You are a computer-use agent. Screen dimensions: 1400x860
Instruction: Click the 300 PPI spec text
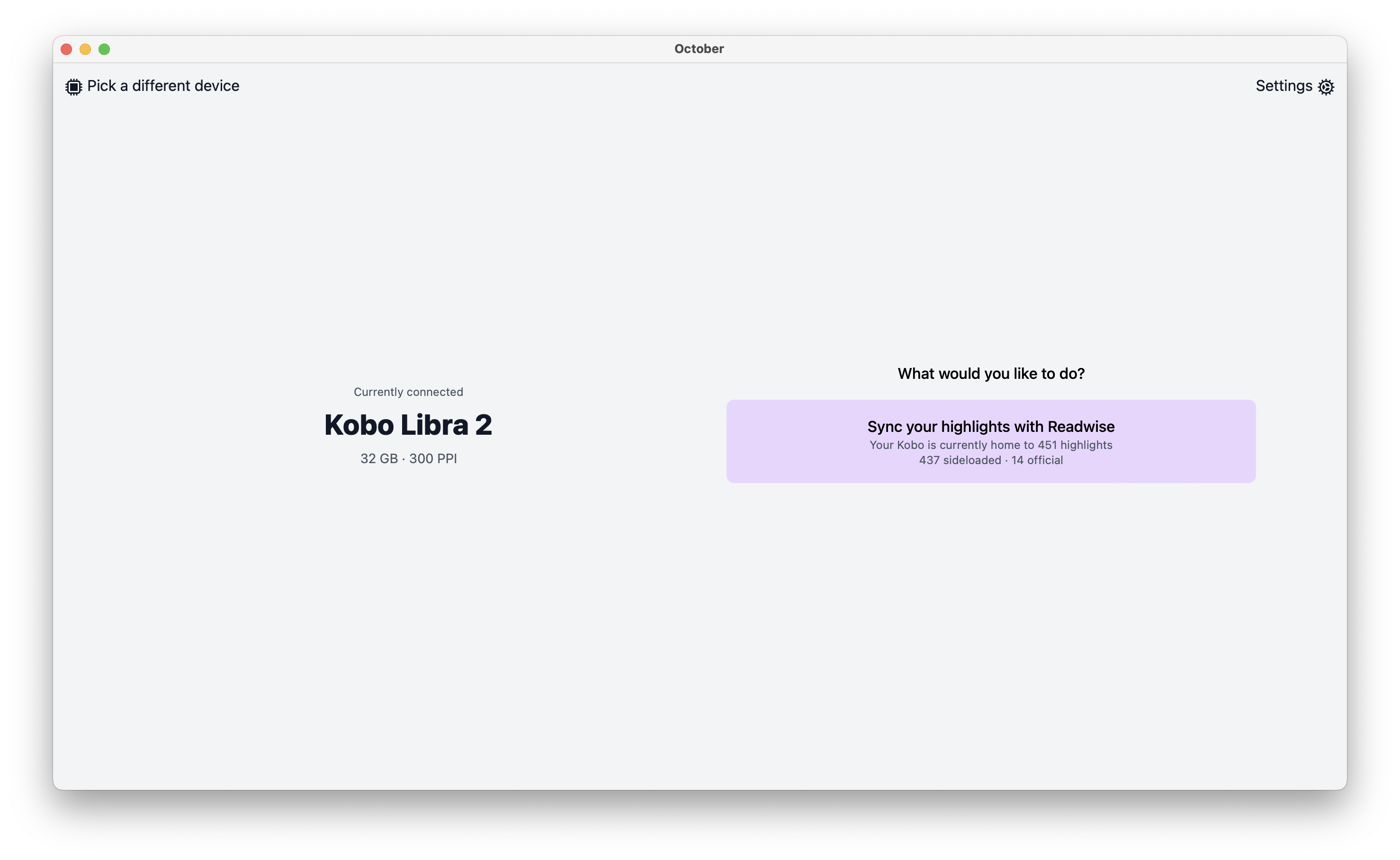[433, 458]
